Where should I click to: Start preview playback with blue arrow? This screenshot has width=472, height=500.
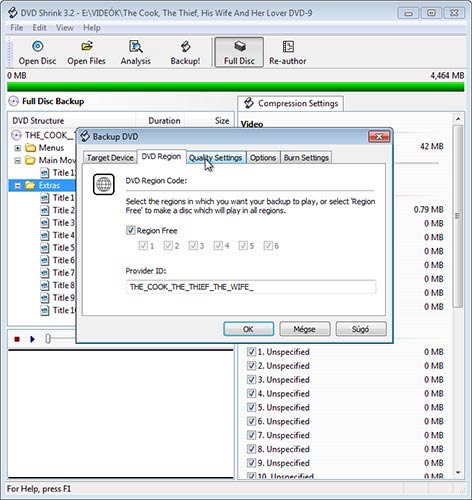click(32, 339)
